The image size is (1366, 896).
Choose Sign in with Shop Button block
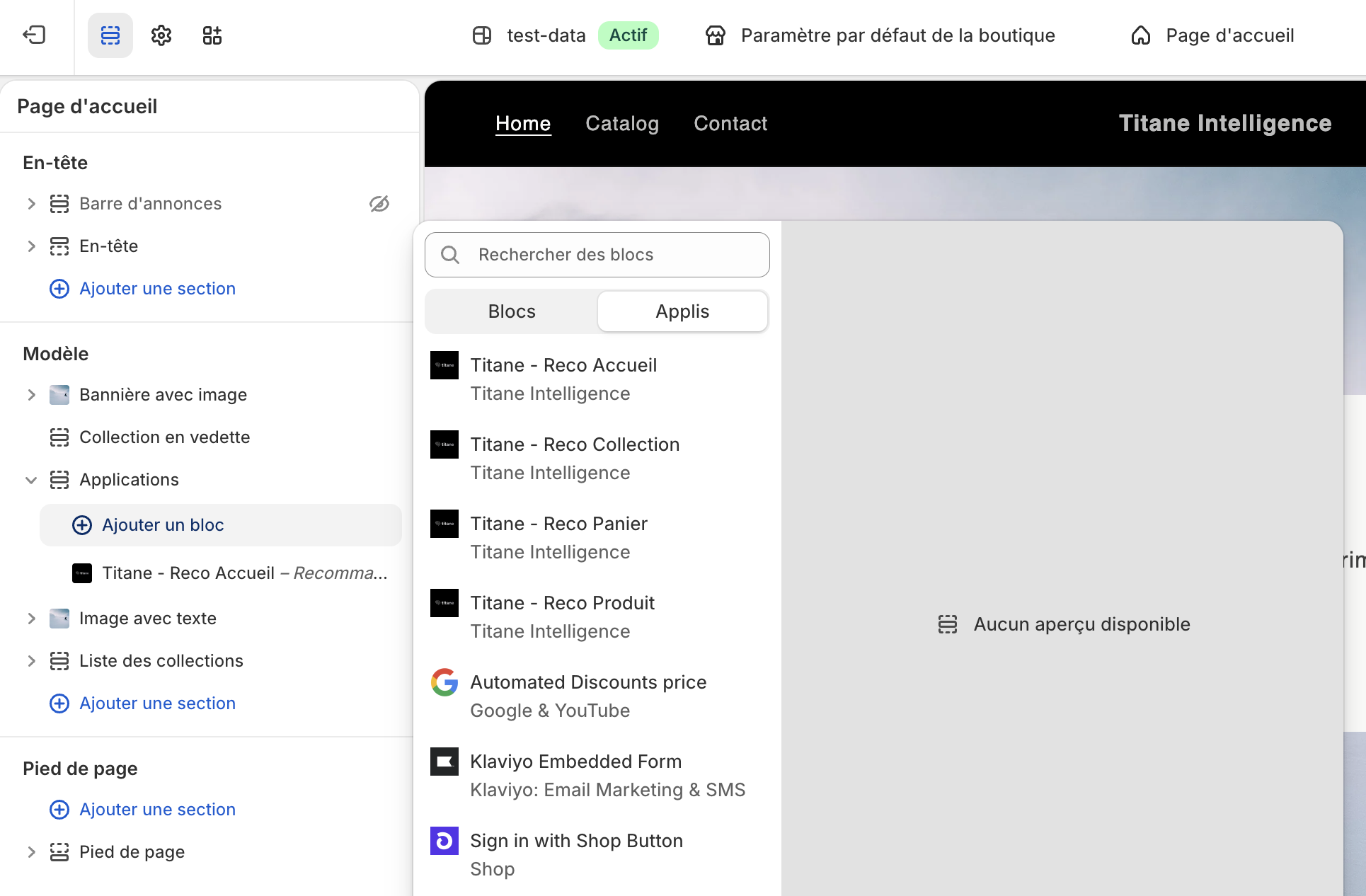click(x=597, y=855)
